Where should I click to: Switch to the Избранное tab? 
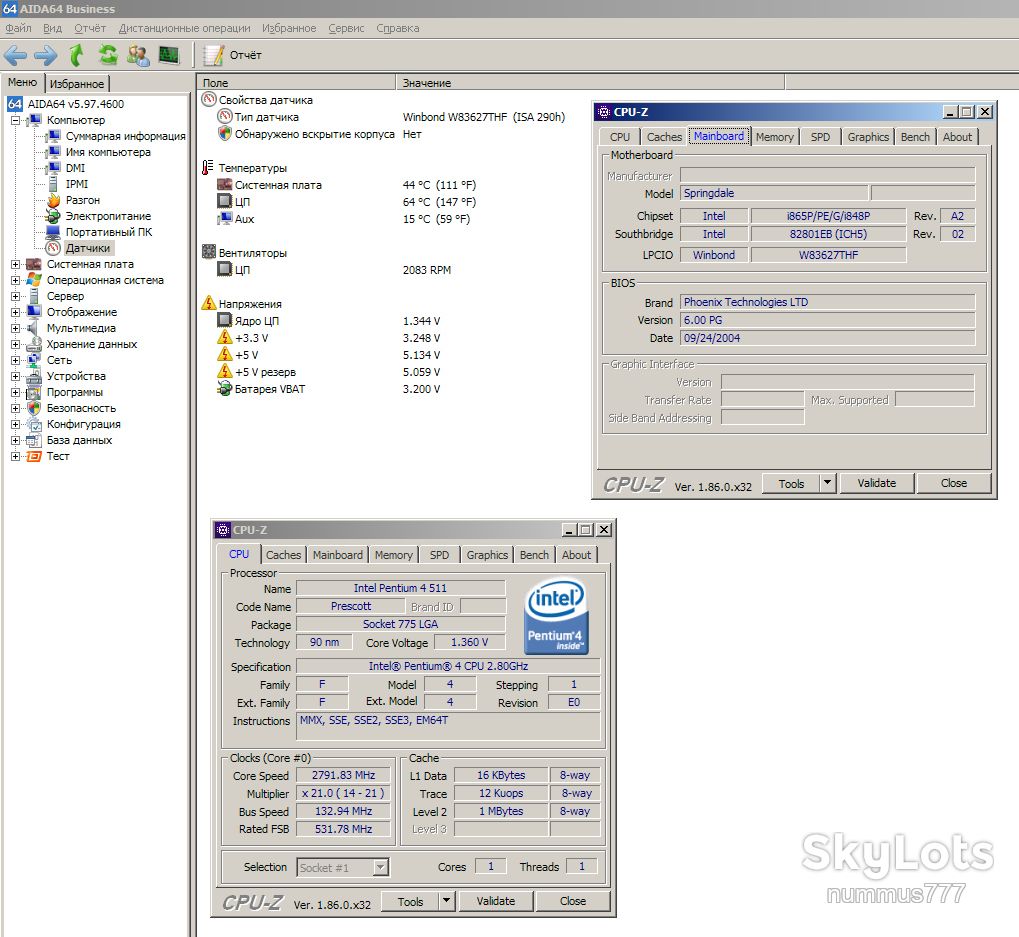77,84
